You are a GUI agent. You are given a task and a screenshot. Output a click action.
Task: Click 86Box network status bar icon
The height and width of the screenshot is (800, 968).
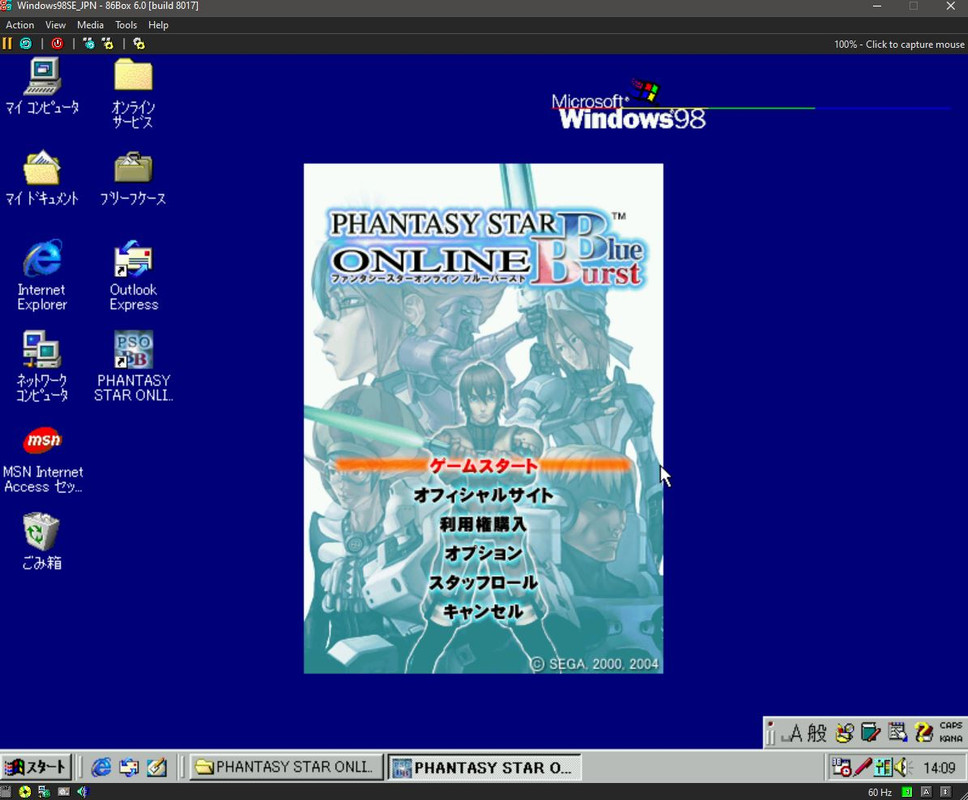click(44, 792)
